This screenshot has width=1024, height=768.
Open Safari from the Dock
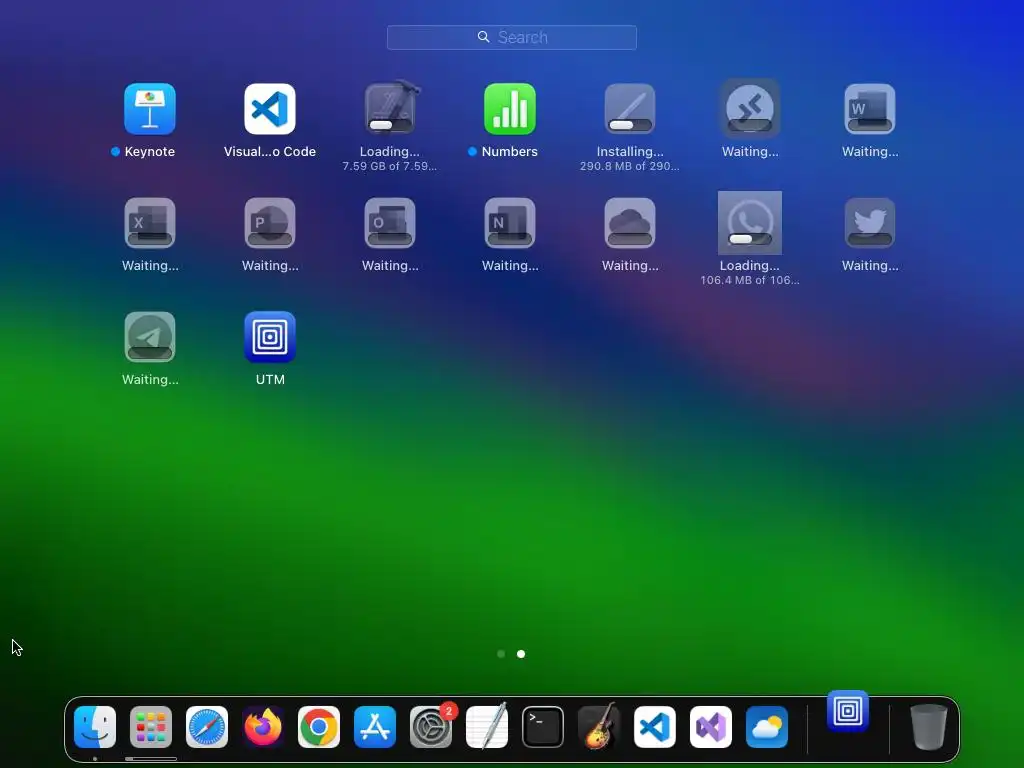(x=207, y=727)
